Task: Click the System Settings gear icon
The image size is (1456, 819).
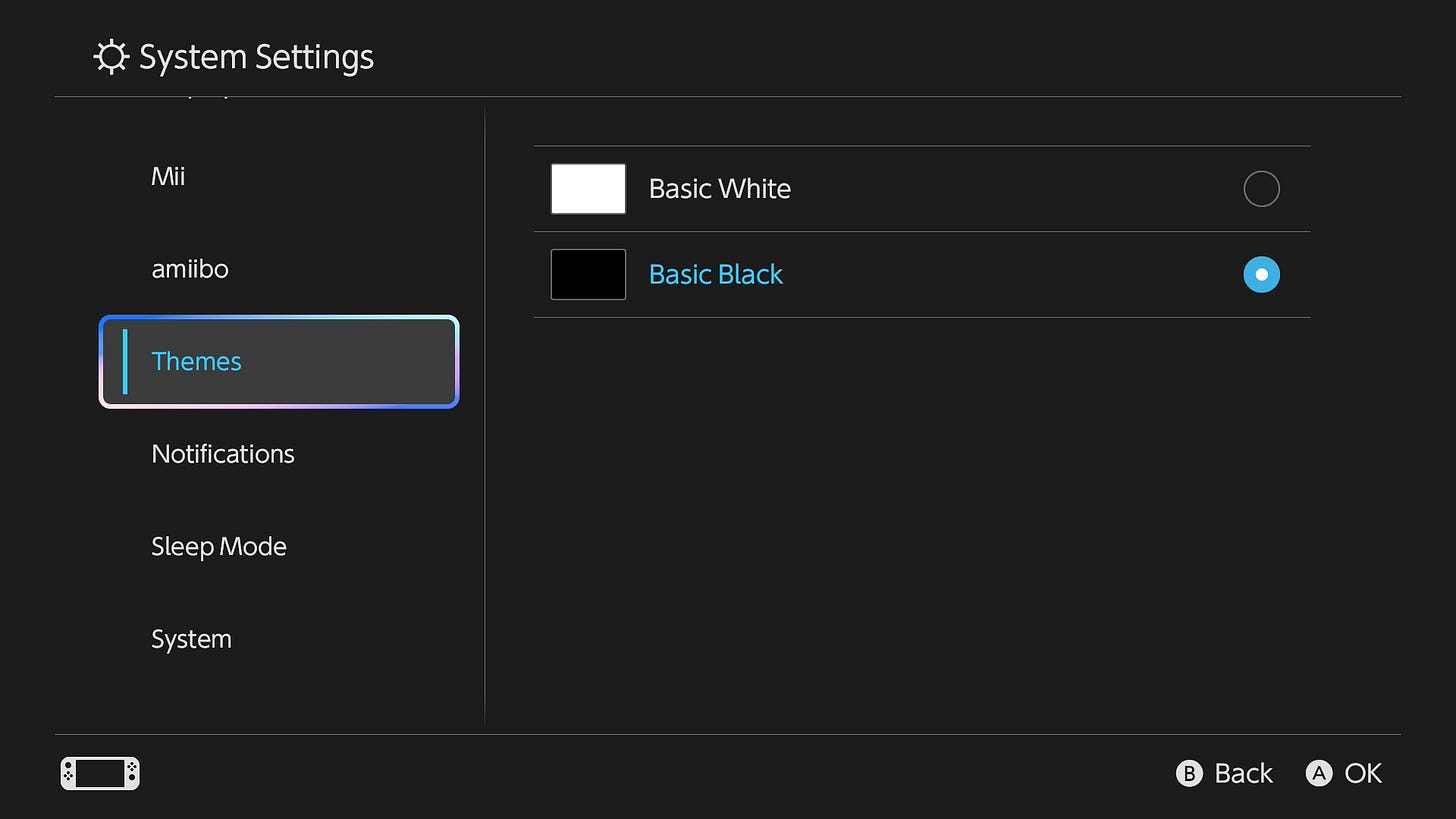Action: pyautogui.click(x=111, y=56)
